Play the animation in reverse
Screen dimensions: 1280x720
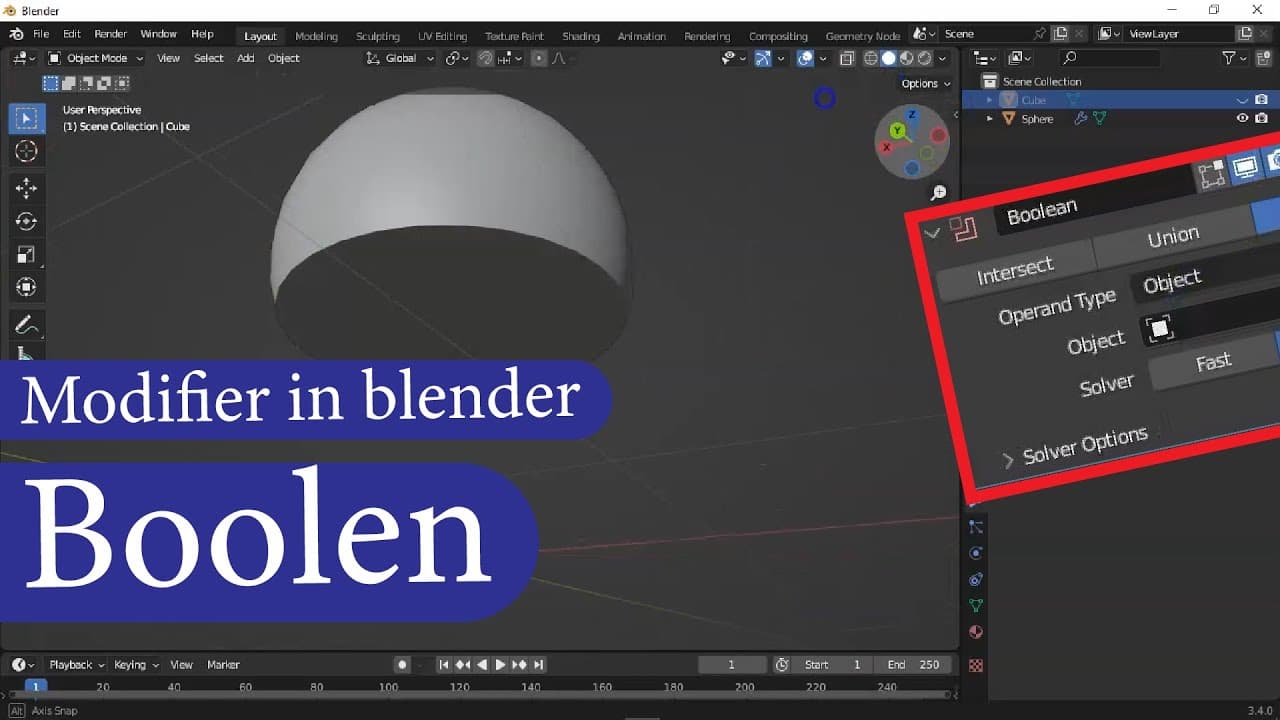482,665
